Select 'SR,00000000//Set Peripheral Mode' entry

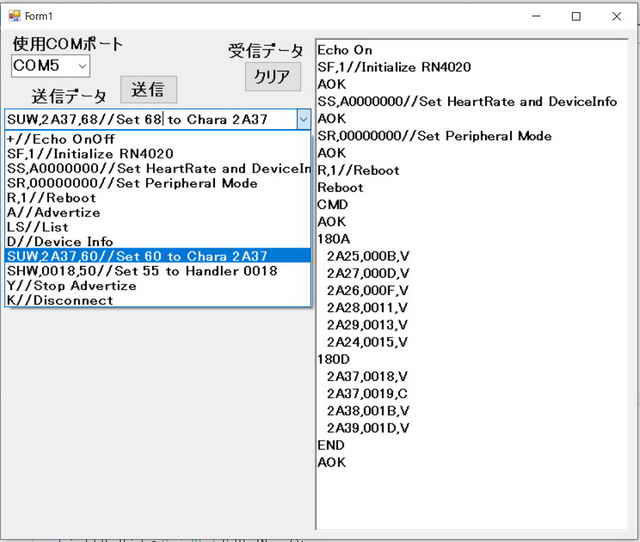[158, 183]
